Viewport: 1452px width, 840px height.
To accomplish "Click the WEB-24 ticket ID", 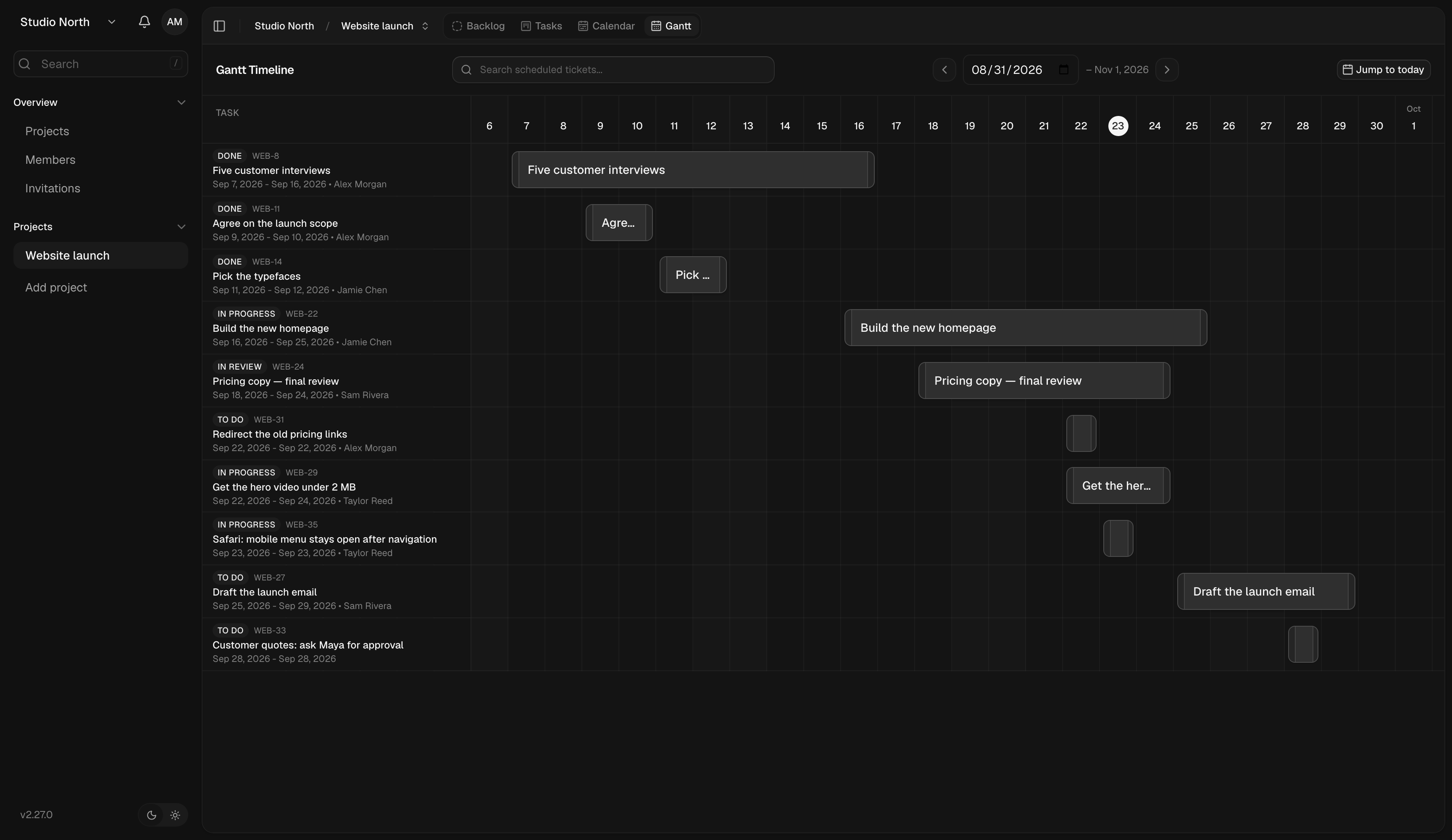I will pos(288,367).
